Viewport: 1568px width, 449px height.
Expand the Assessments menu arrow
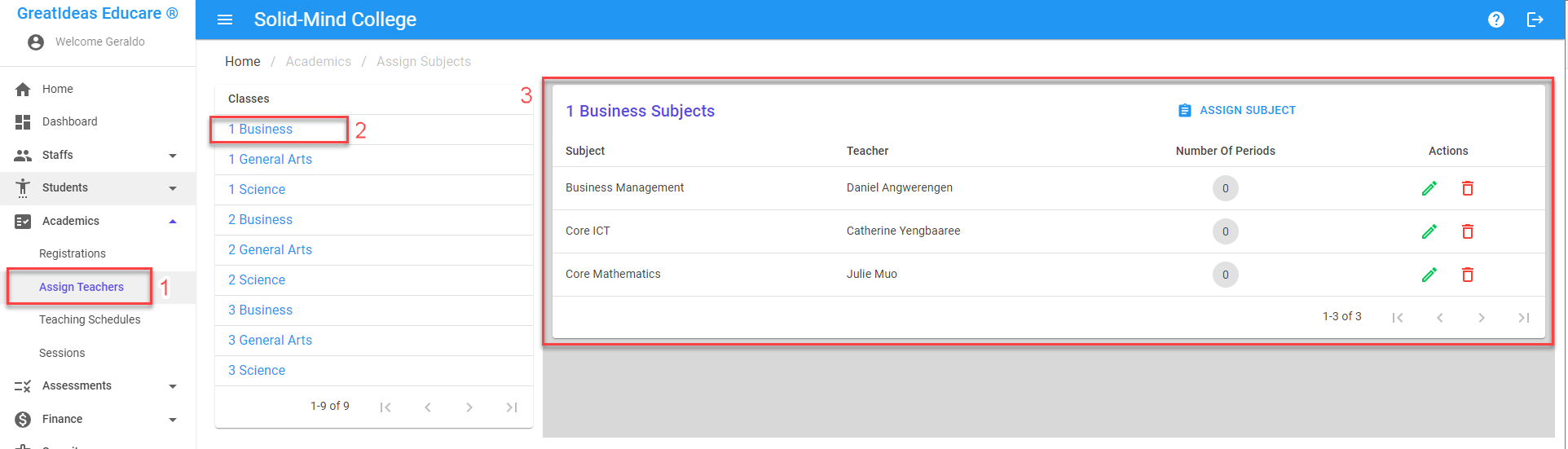pos(173,386)
